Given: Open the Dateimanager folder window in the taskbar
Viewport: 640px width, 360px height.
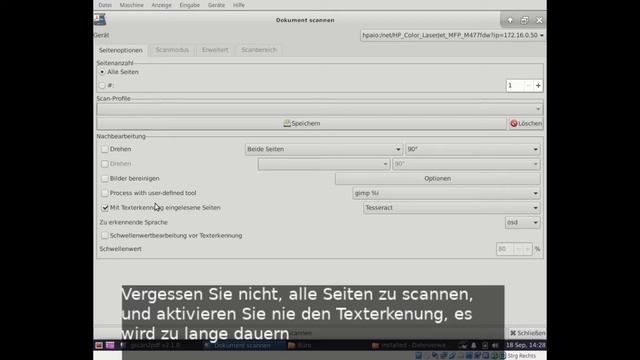Looking at the screenshot, I should (409, 345).
